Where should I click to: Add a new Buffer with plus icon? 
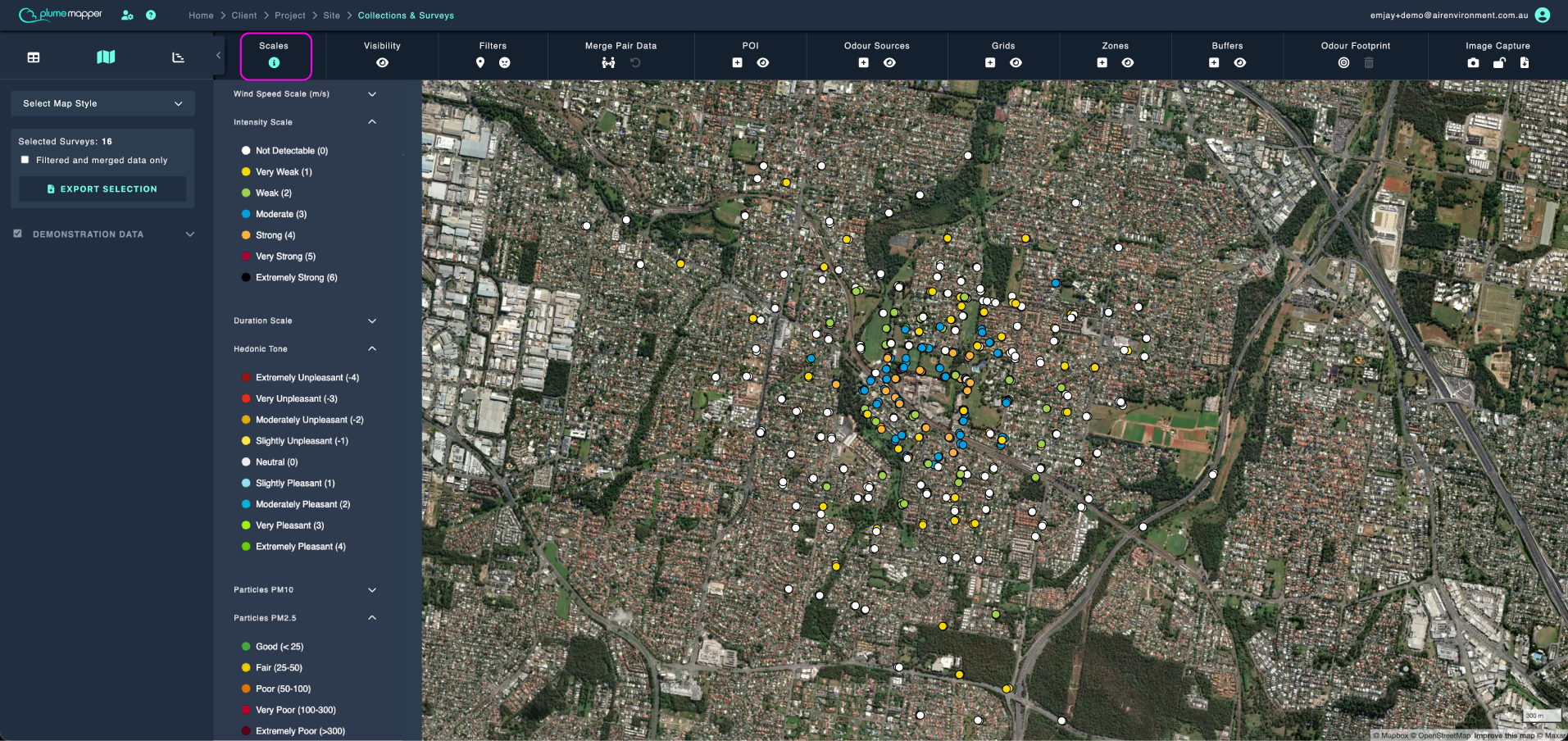pos(1214,63)
